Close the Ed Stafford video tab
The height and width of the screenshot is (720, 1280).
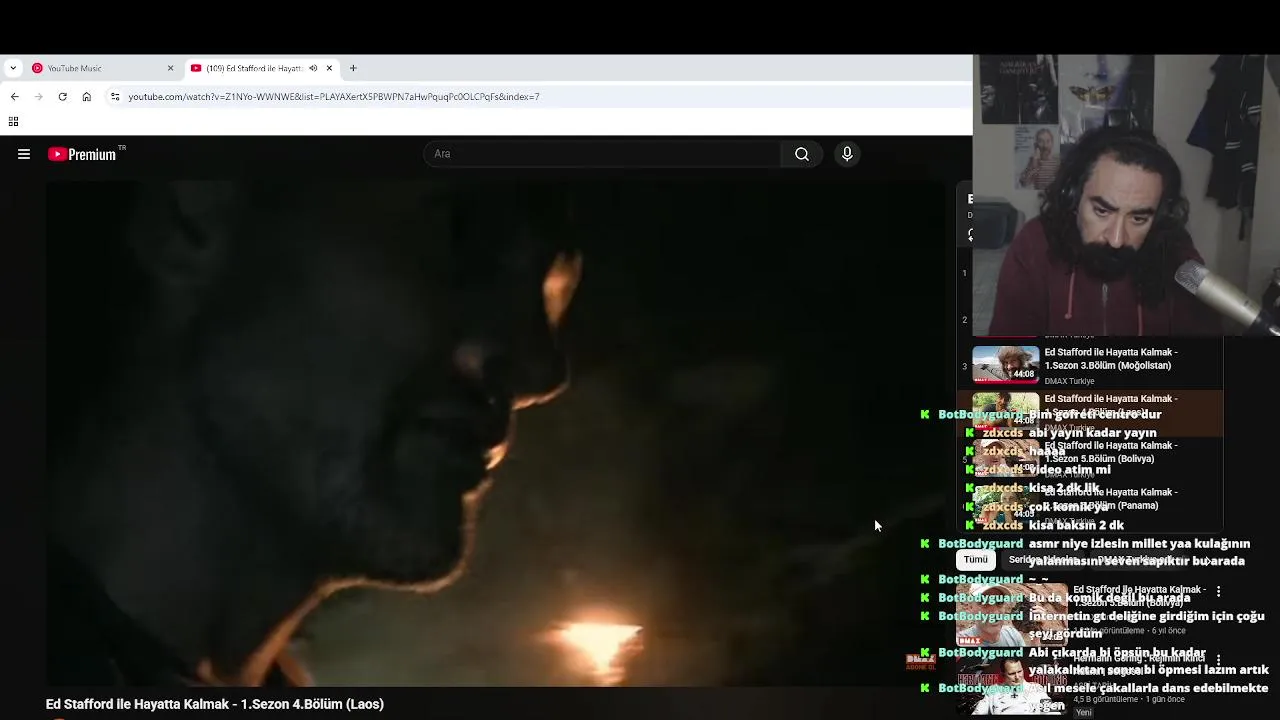pos(329,68)
